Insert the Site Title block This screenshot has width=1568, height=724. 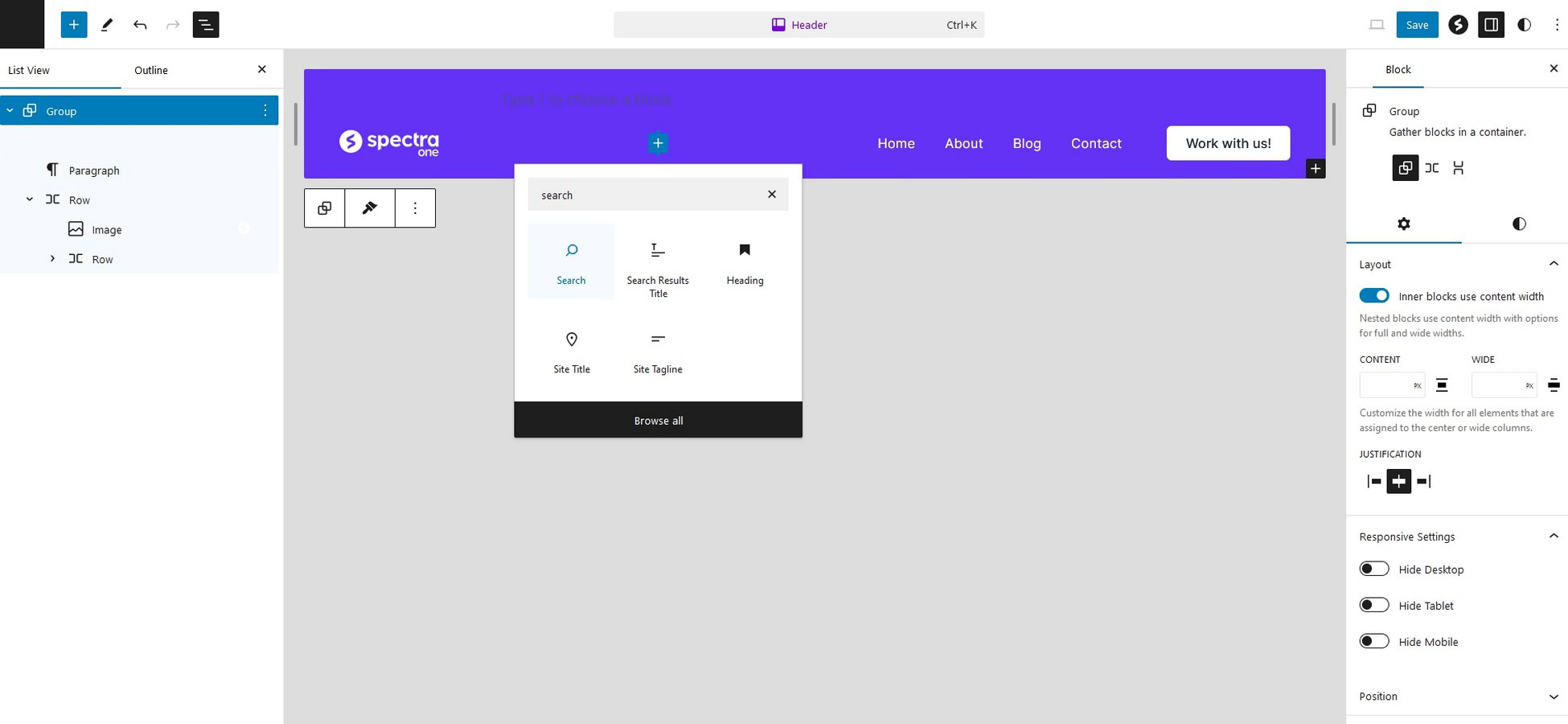(571, 351)
